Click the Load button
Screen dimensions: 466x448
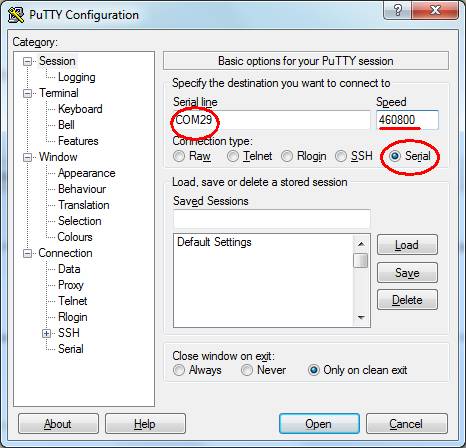pyautogui.click(x=407, y=245)
